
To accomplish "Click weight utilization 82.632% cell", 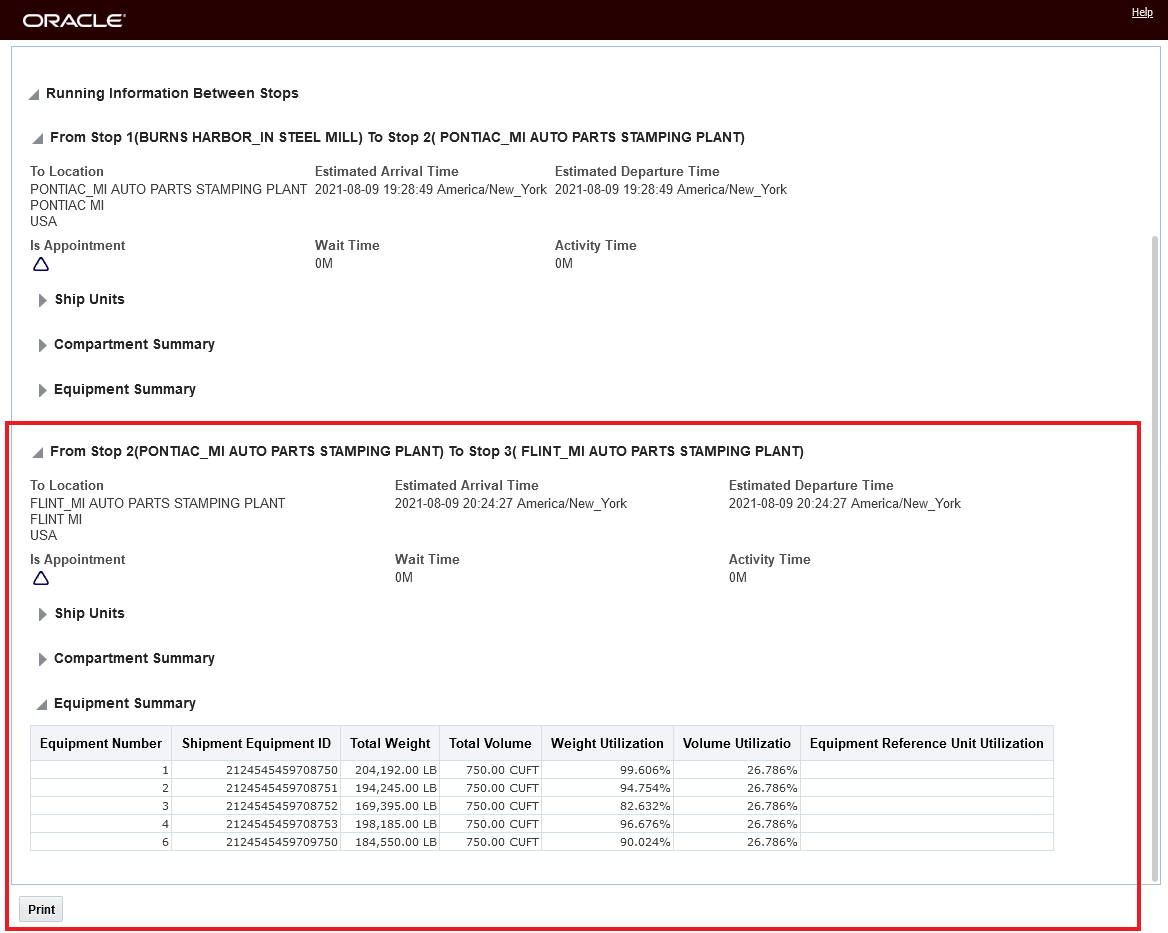I will [608, 806].
